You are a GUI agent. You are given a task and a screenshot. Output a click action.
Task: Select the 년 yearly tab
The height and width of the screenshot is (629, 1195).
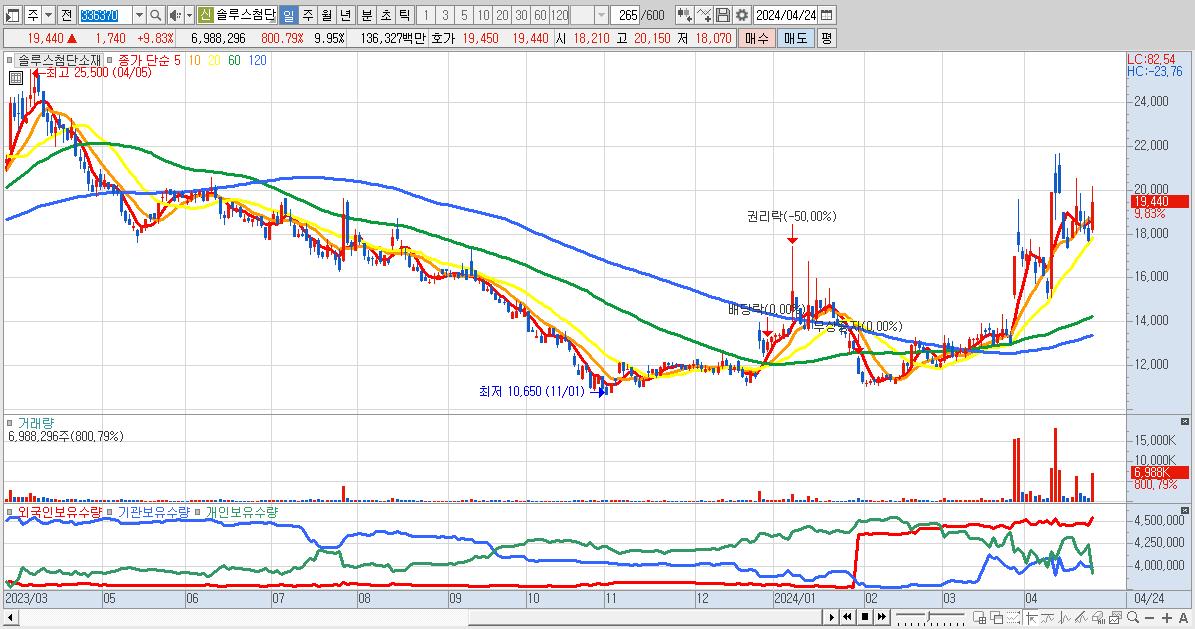tap(346, 14)
